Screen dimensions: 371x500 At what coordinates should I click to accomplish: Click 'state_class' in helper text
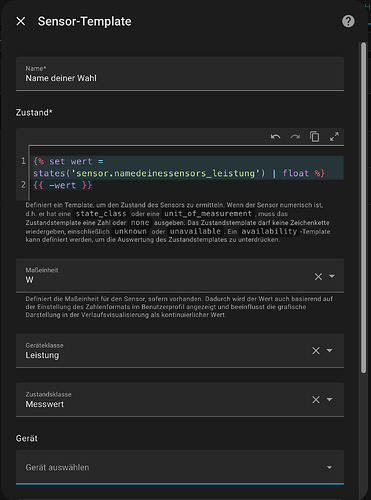101,214
